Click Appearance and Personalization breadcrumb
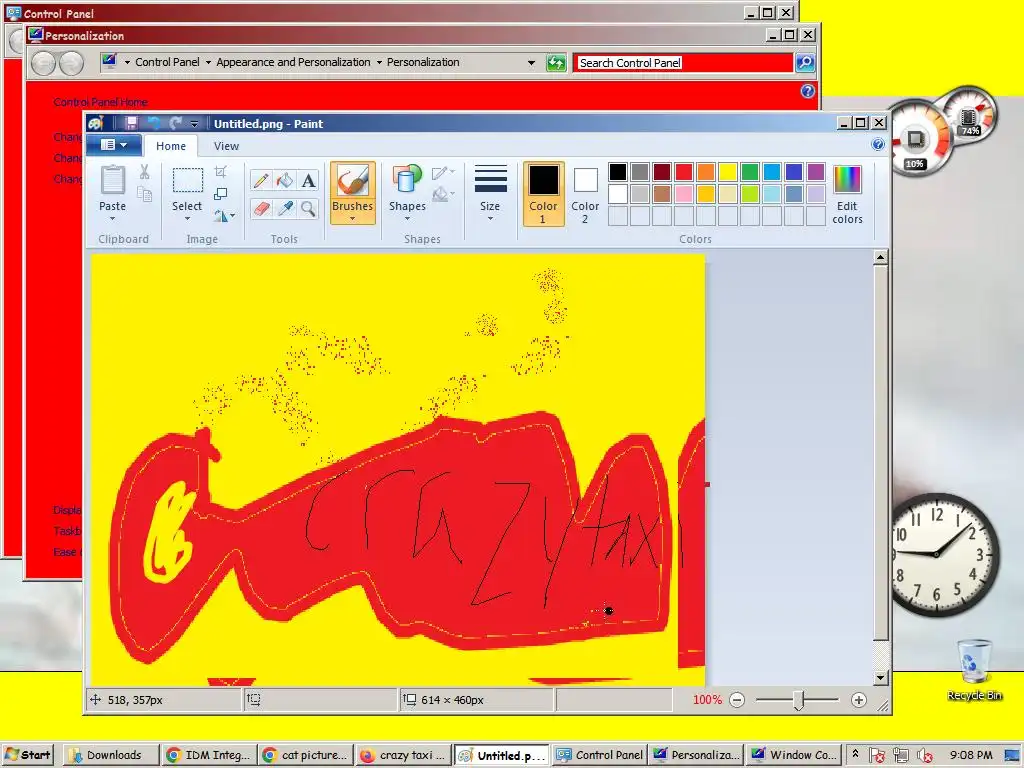 (293, 62)
